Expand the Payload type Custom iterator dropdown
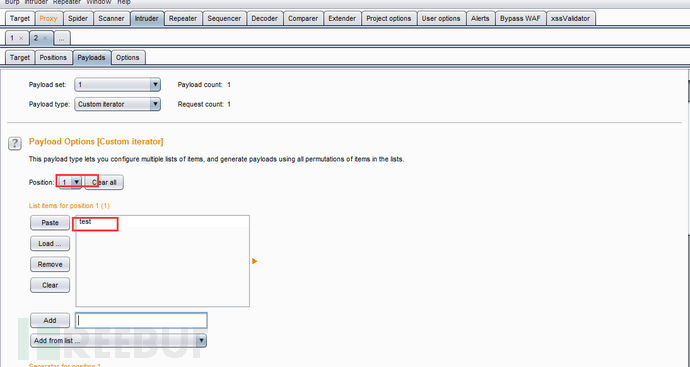690x367 pixels. pos(117,104)
